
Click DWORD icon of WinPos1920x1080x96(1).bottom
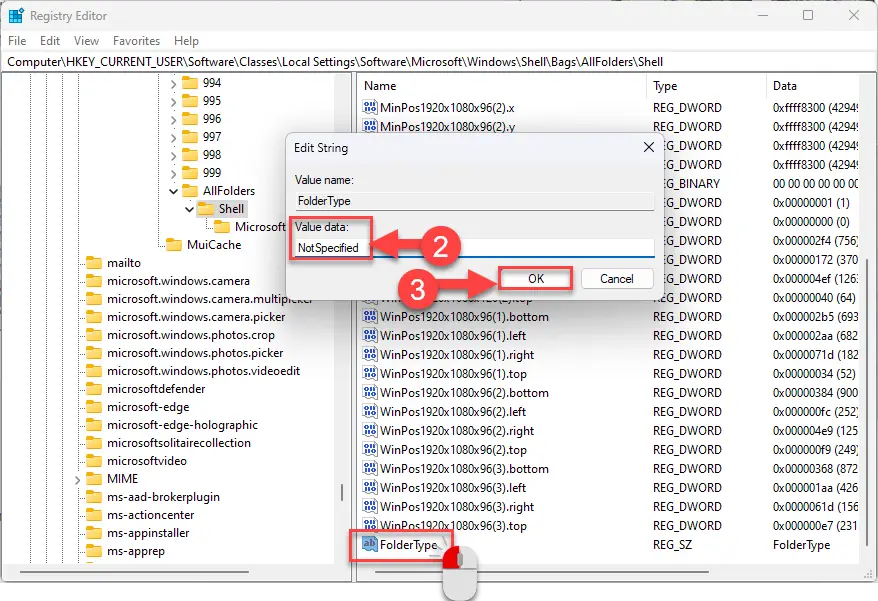tap(370, 316)
